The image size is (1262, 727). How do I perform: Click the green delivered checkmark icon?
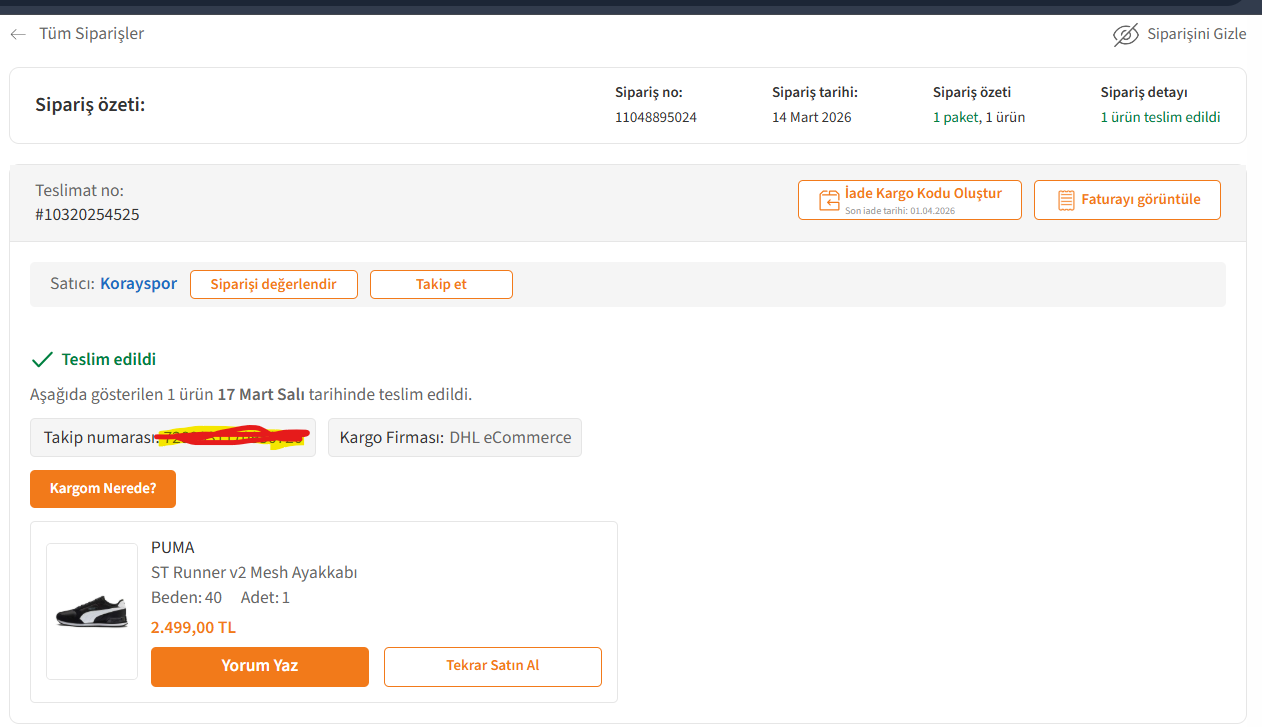(x=42, y=359)
